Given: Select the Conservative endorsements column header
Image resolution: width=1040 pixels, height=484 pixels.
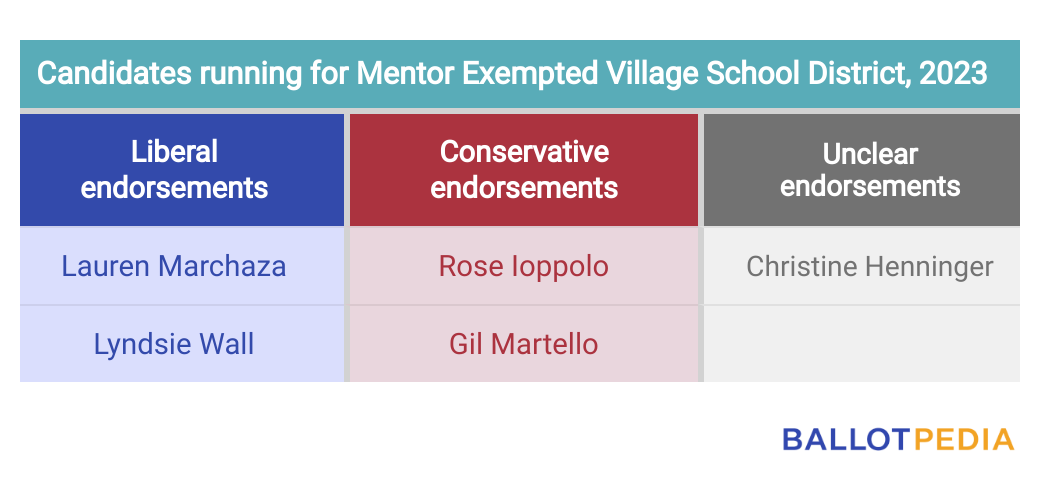Looking at the screenshot, I should [524, 169].
